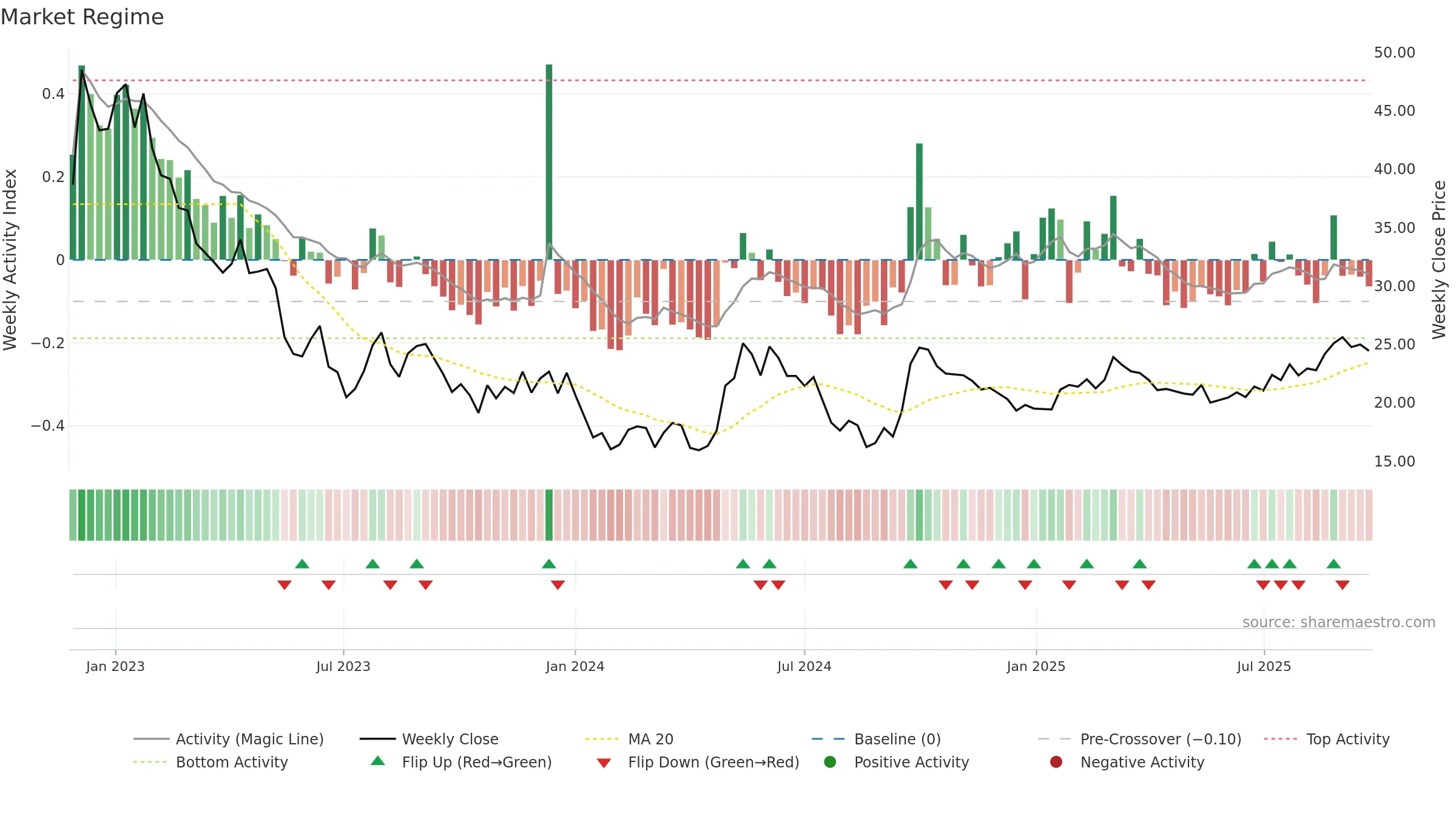Click the −0.4 activity axis tick

[48, 426]
